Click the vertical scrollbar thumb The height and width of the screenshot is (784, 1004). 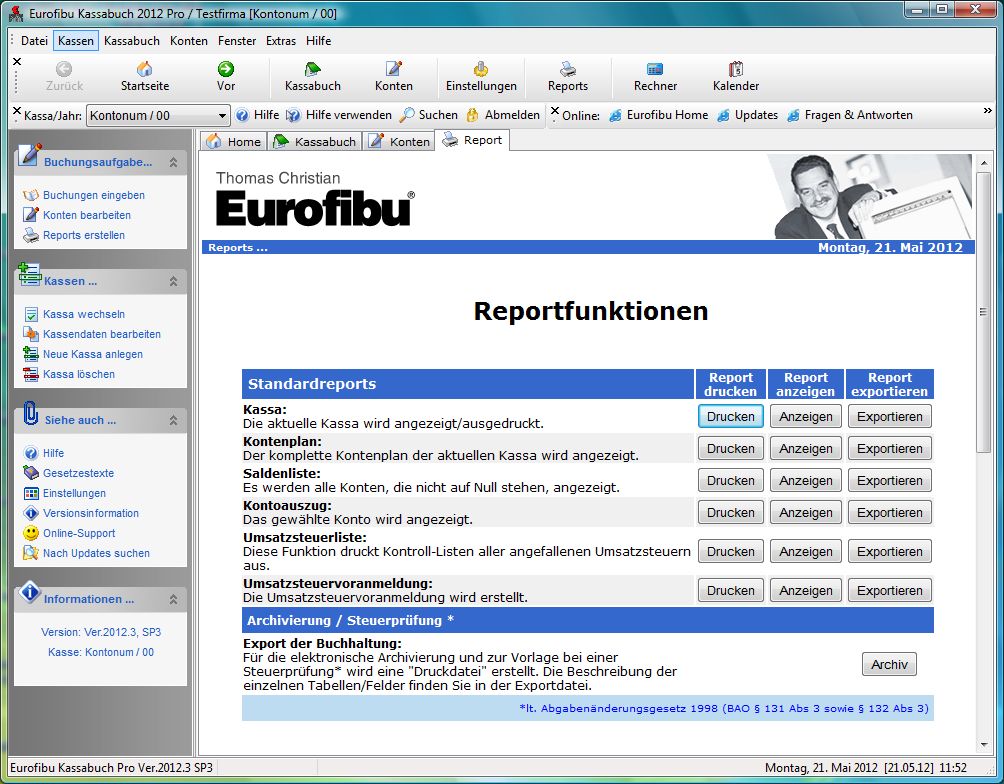(984, 312)
